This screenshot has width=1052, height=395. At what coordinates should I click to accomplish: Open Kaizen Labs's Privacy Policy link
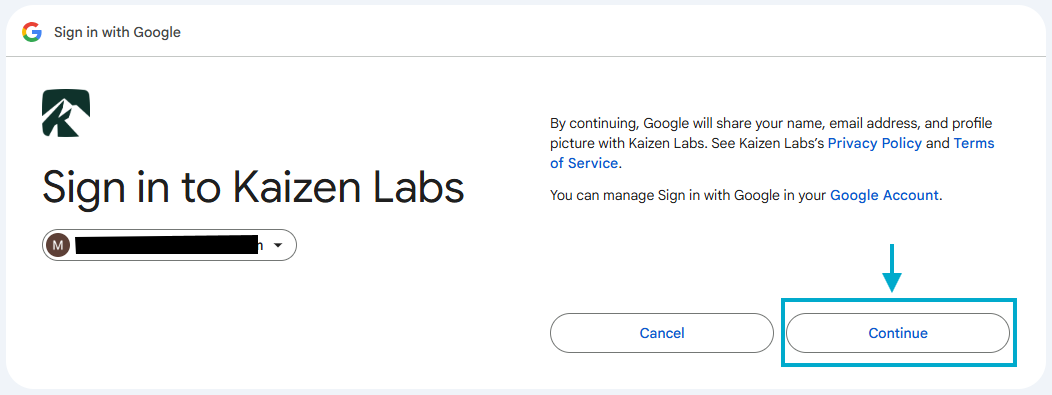tap(875, 143)
